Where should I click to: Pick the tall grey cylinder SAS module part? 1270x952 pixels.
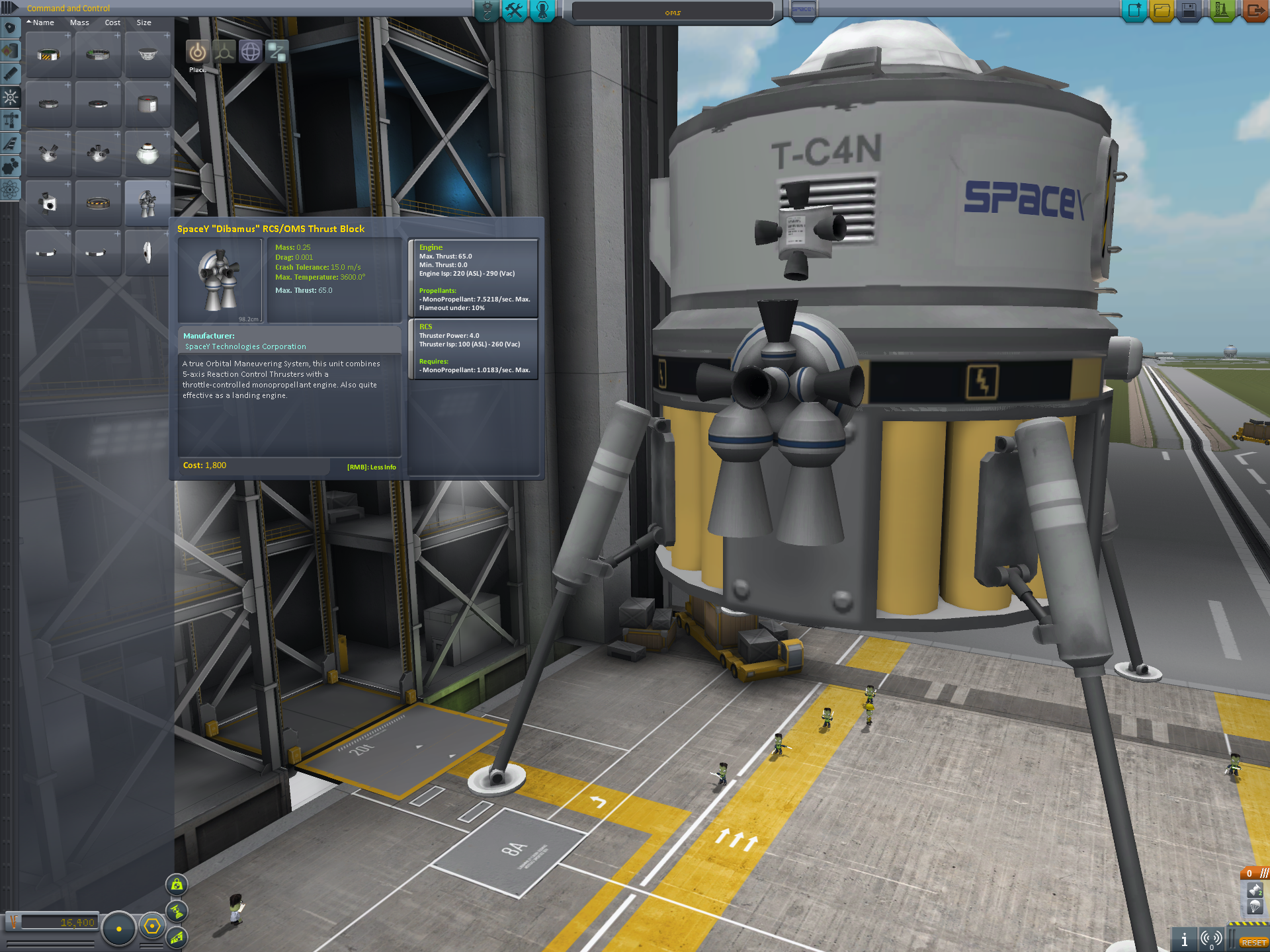point(148,104)
